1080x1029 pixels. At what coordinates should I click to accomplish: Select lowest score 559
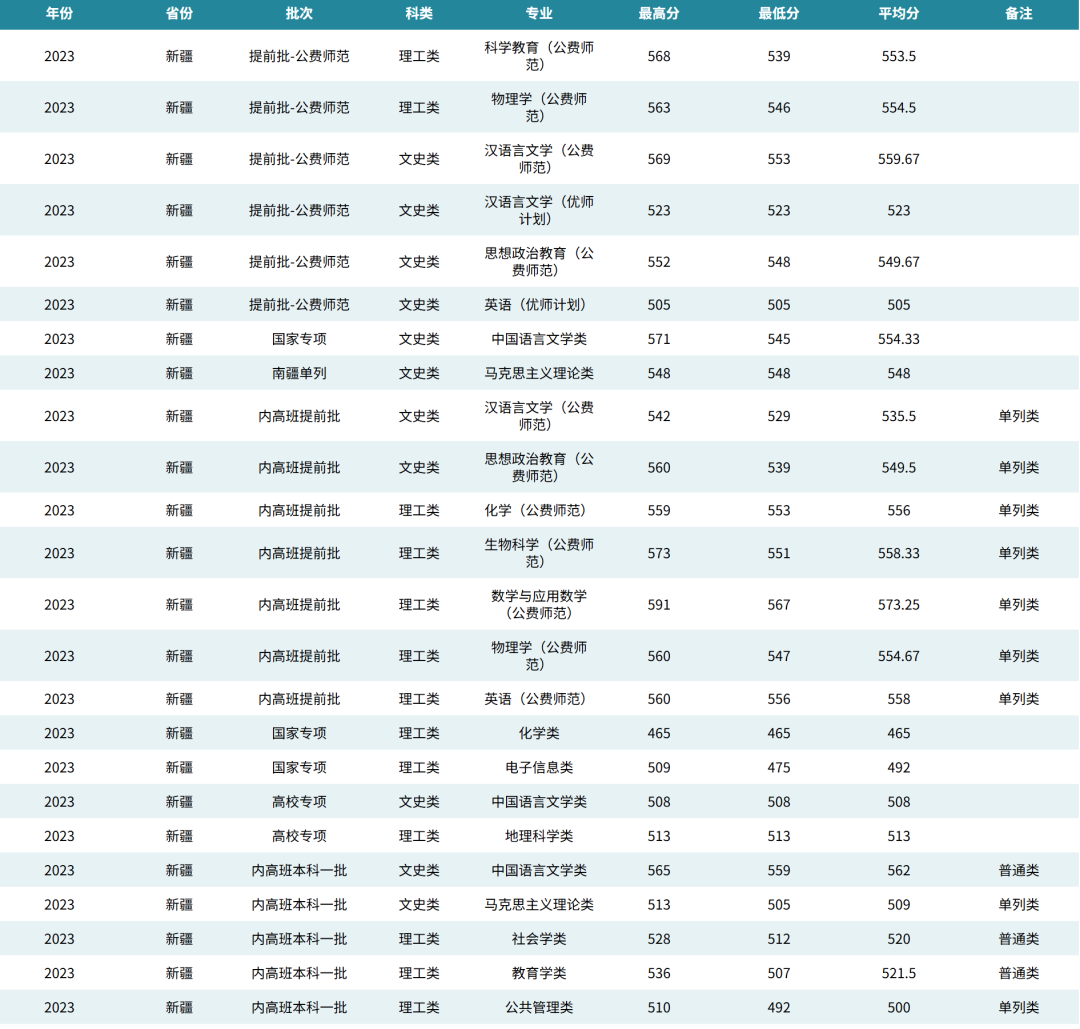[778, 871]
